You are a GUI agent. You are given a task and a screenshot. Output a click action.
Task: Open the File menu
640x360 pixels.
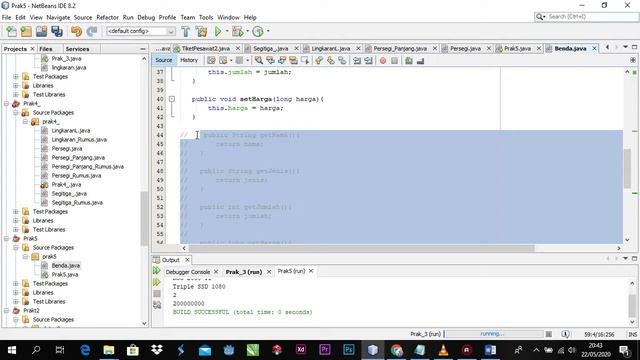pos(7,17)
